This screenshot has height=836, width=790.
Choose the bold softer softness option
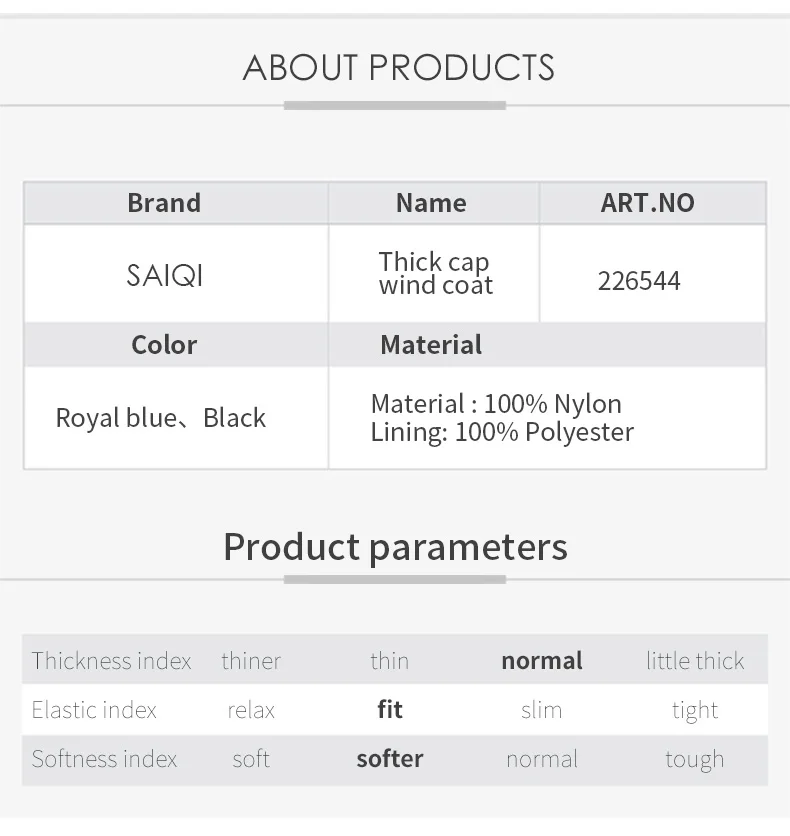pyautogui.click(x=390, y=759)
